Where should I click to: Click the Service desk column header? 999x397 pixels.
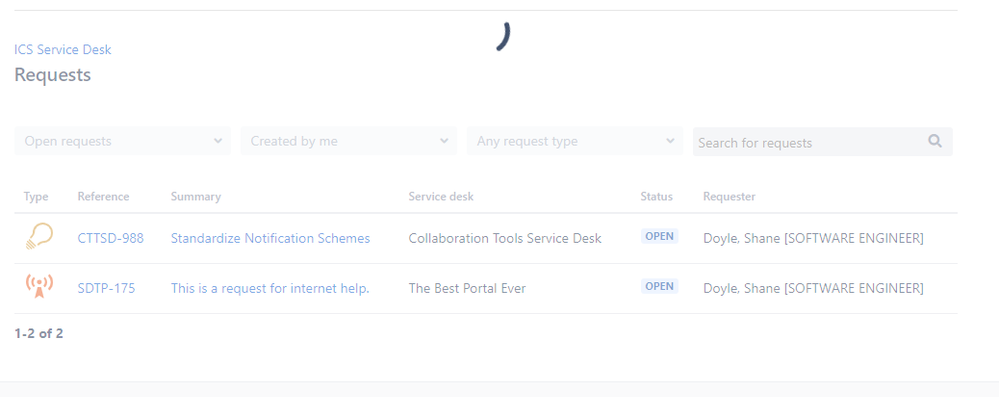click(441, 196)
